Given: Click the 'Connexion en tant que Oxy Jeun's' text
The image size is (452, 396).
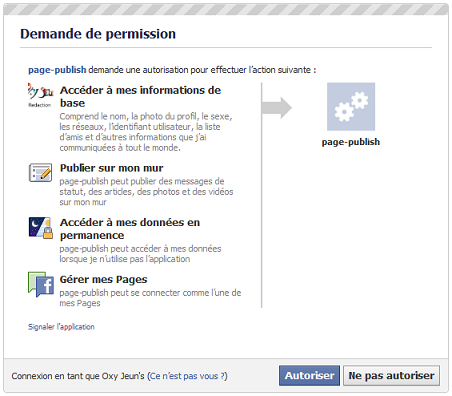Looking at the screenshot, I should 78,376.
